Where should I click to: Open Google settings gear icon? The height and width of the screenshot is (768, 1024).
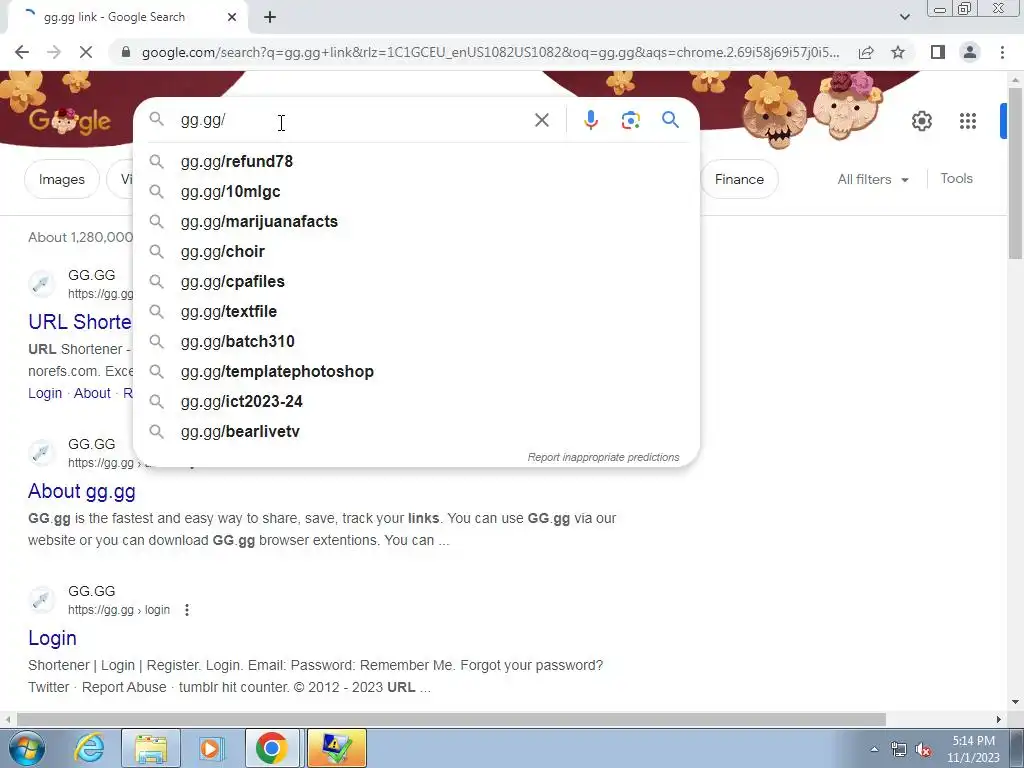(921, 121)
